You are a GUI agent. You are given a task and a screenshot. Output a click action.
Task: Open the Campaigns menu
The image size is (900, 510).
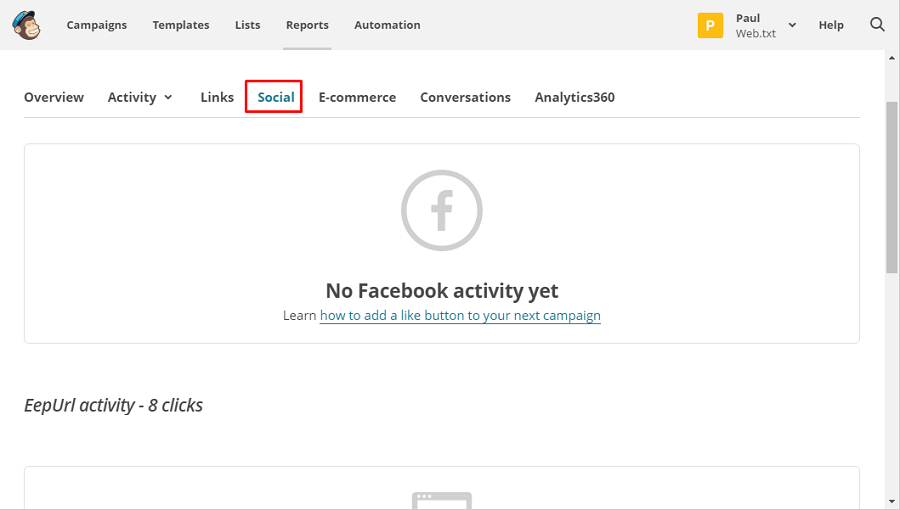[x=96, y=25]
